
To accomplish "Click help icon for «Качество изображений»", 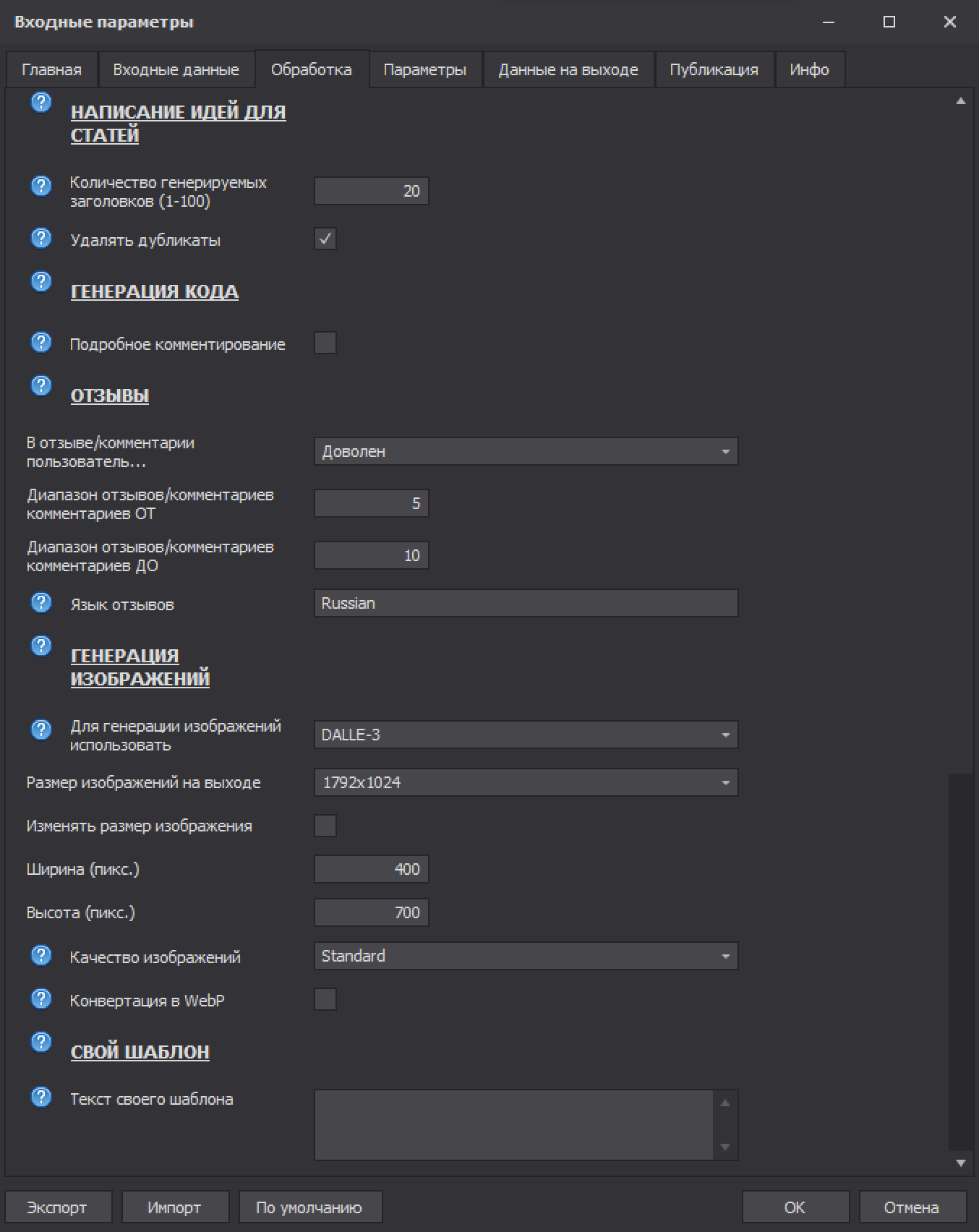I will tap(41, 955).
